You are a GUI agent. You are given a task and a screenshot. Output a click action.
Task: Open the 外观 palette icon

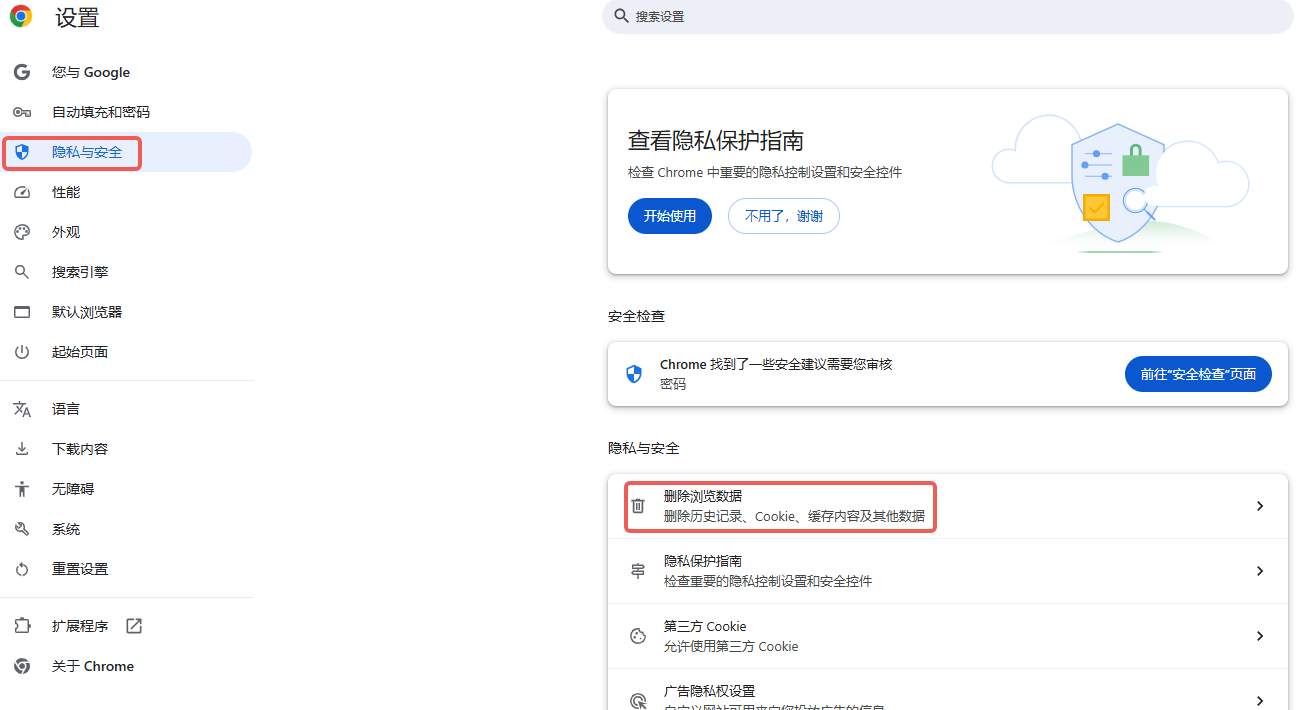click(x=21, y=231)
